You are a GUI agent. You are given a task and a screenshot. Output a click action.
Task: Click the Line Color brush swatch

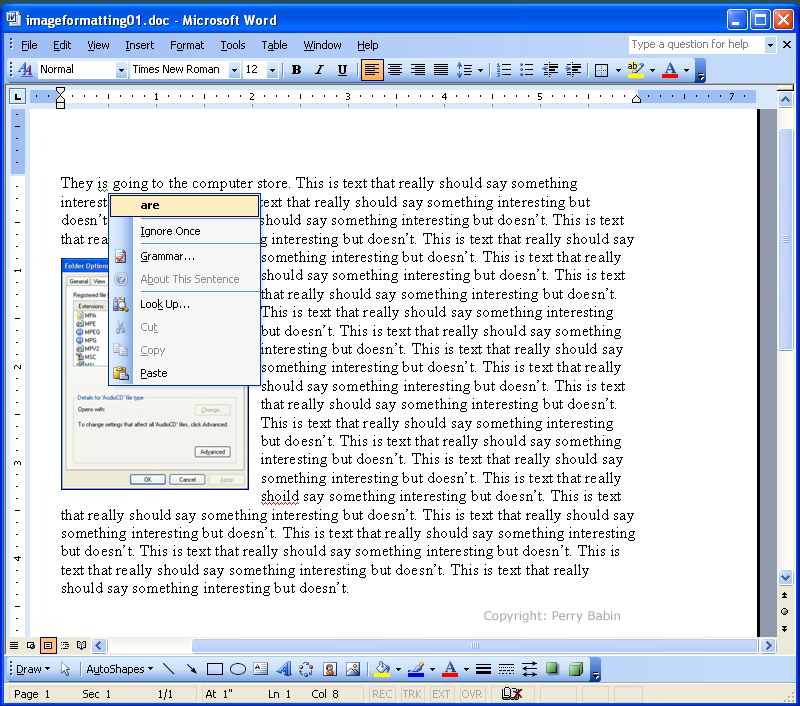(x=416, y=669)
